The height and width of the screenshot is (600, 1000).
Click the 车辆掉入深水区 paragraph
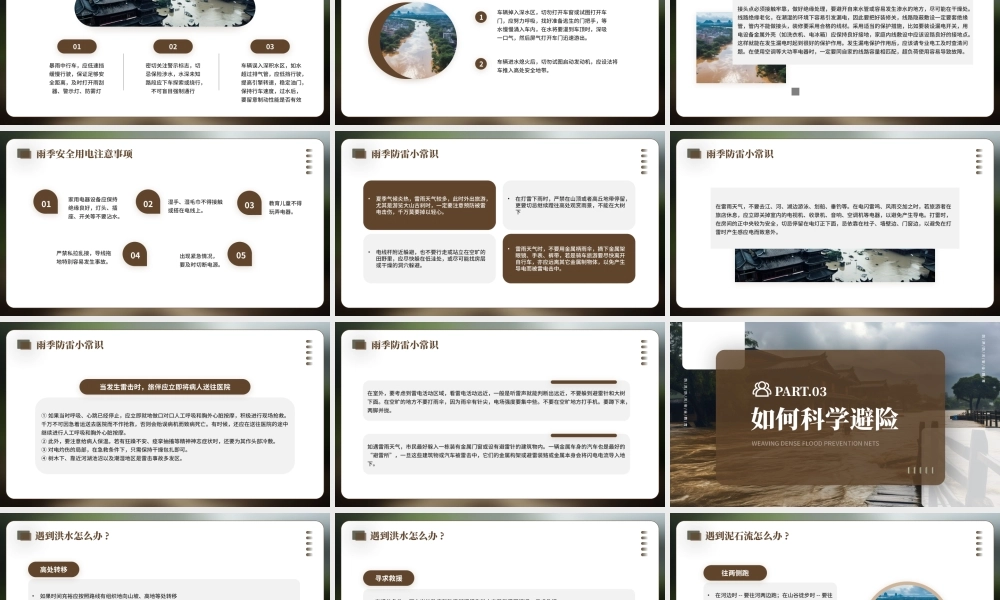(x=552, y=25)
